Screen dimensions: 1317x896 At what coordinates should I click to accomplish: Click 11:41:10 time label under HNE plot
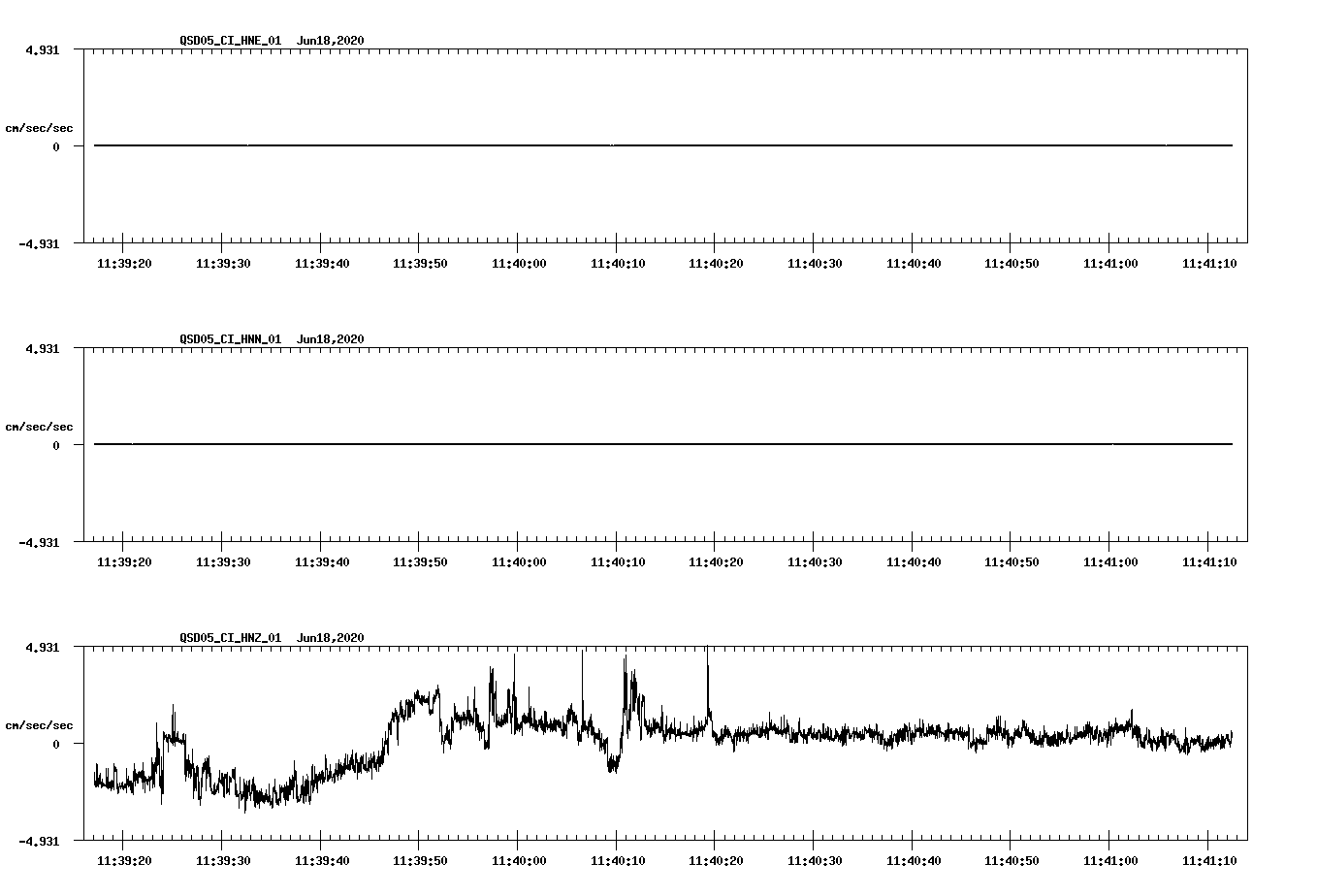click(1209, 264)
